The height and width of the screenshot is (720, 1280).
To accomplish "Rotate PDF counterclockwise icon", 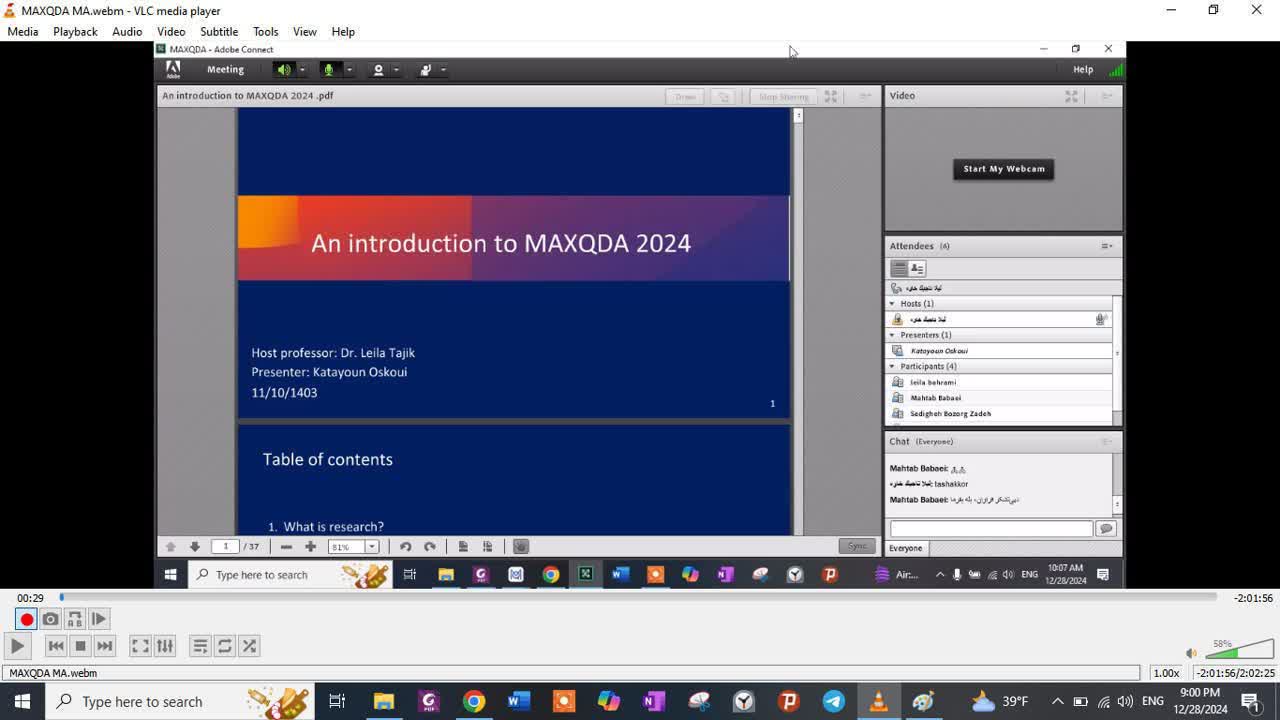I will [x=405, y=547].
